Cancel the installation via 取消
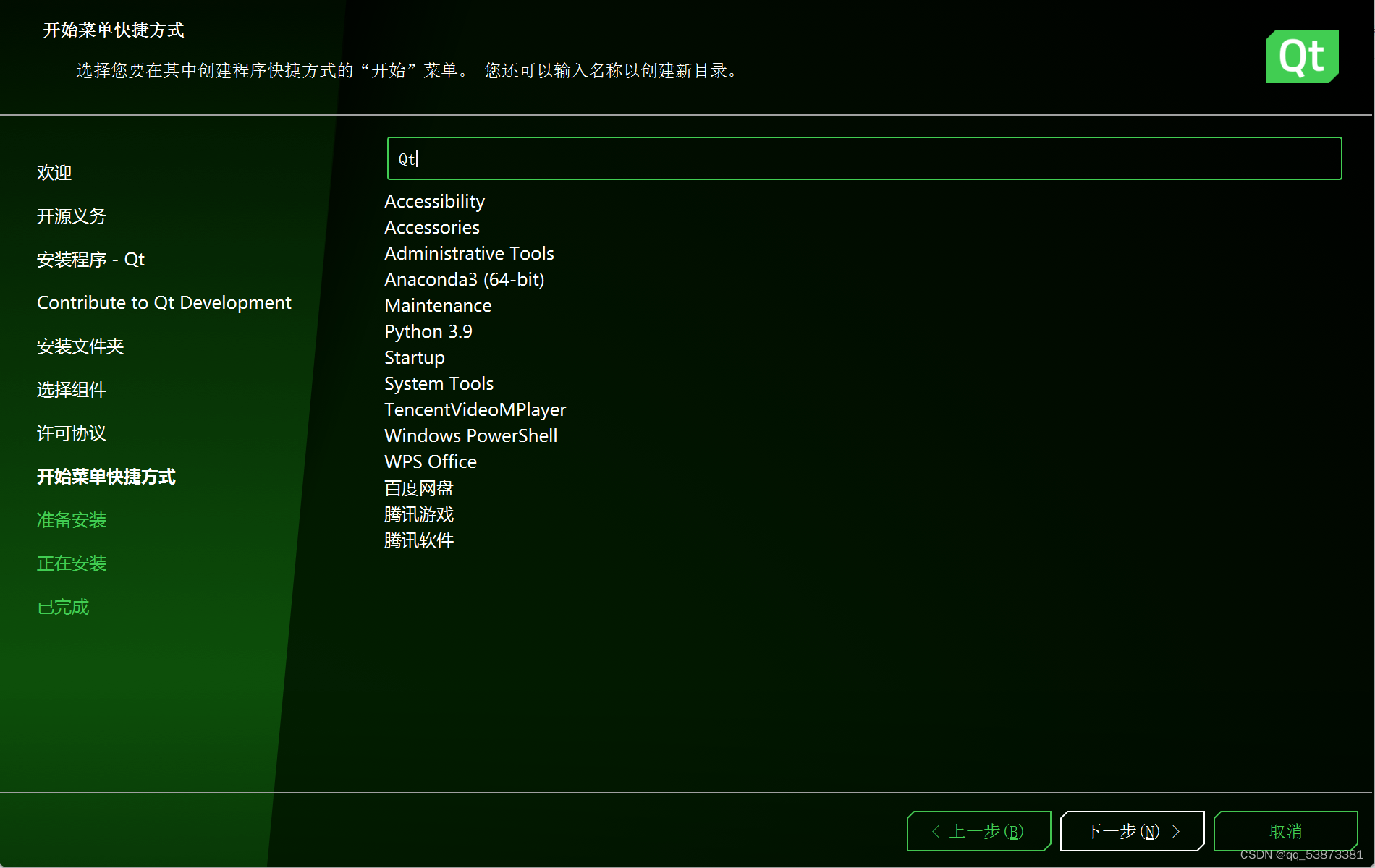This screenshot has height=868, width=1375. pos(1285,831)
